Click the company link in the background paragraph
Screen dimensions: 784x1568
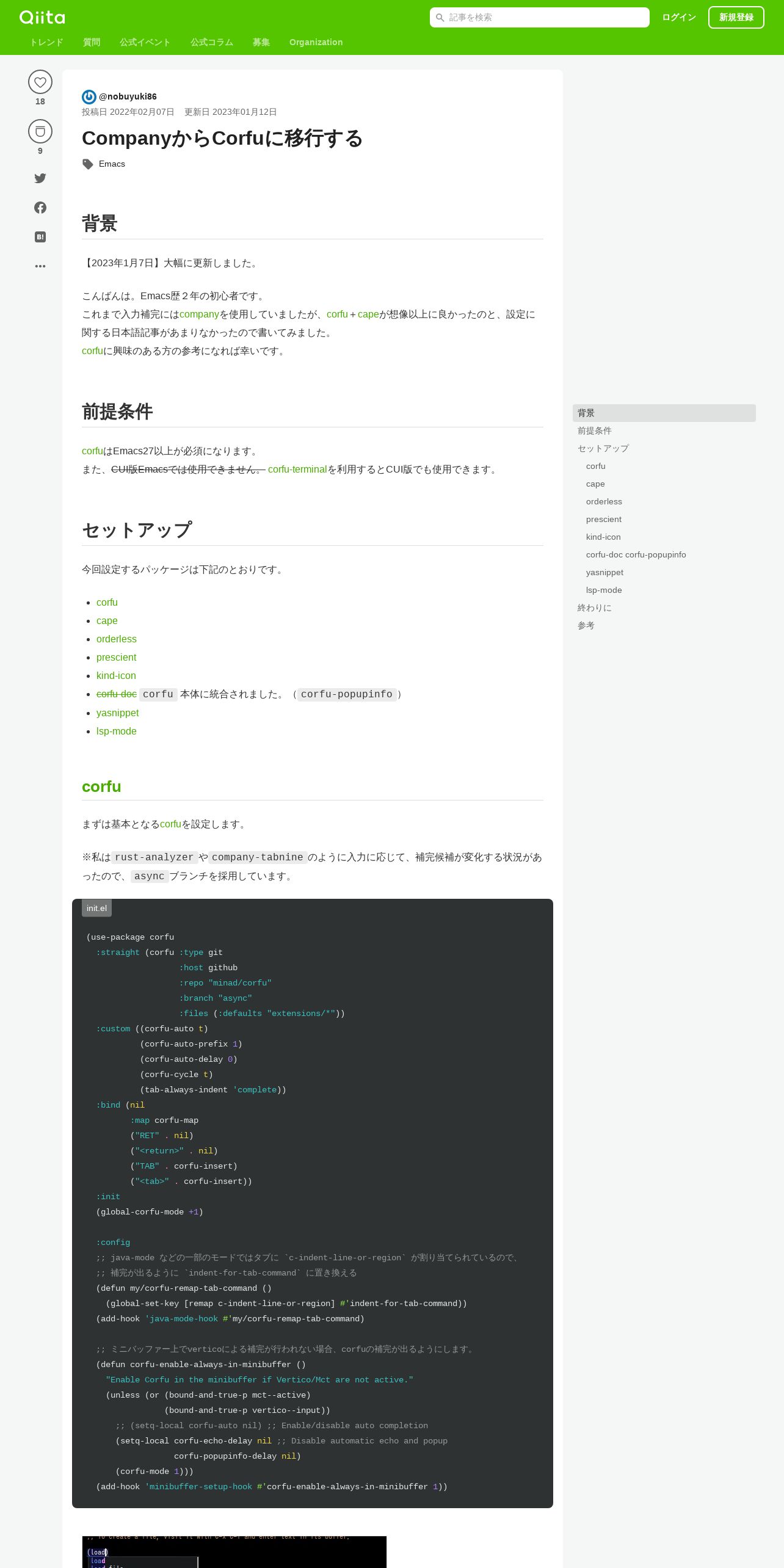pyautogui.click(x=199, y=314)
